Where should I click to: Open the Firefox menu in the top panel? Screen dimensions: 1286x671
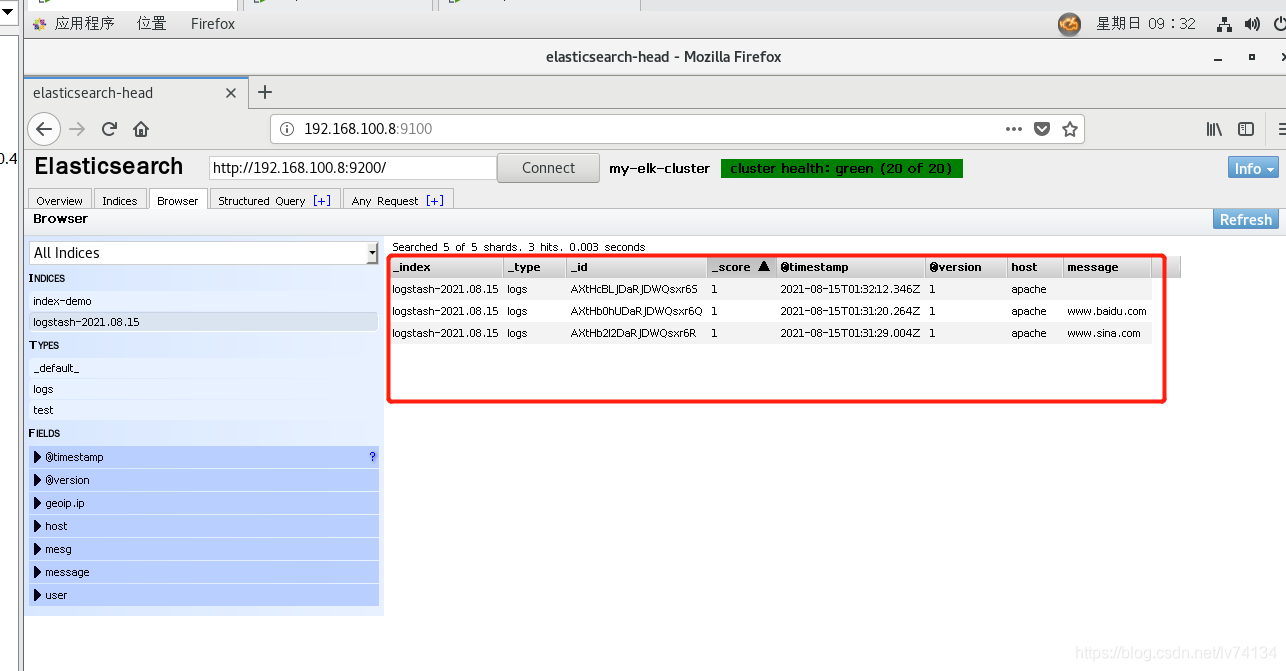pos(213,23)
